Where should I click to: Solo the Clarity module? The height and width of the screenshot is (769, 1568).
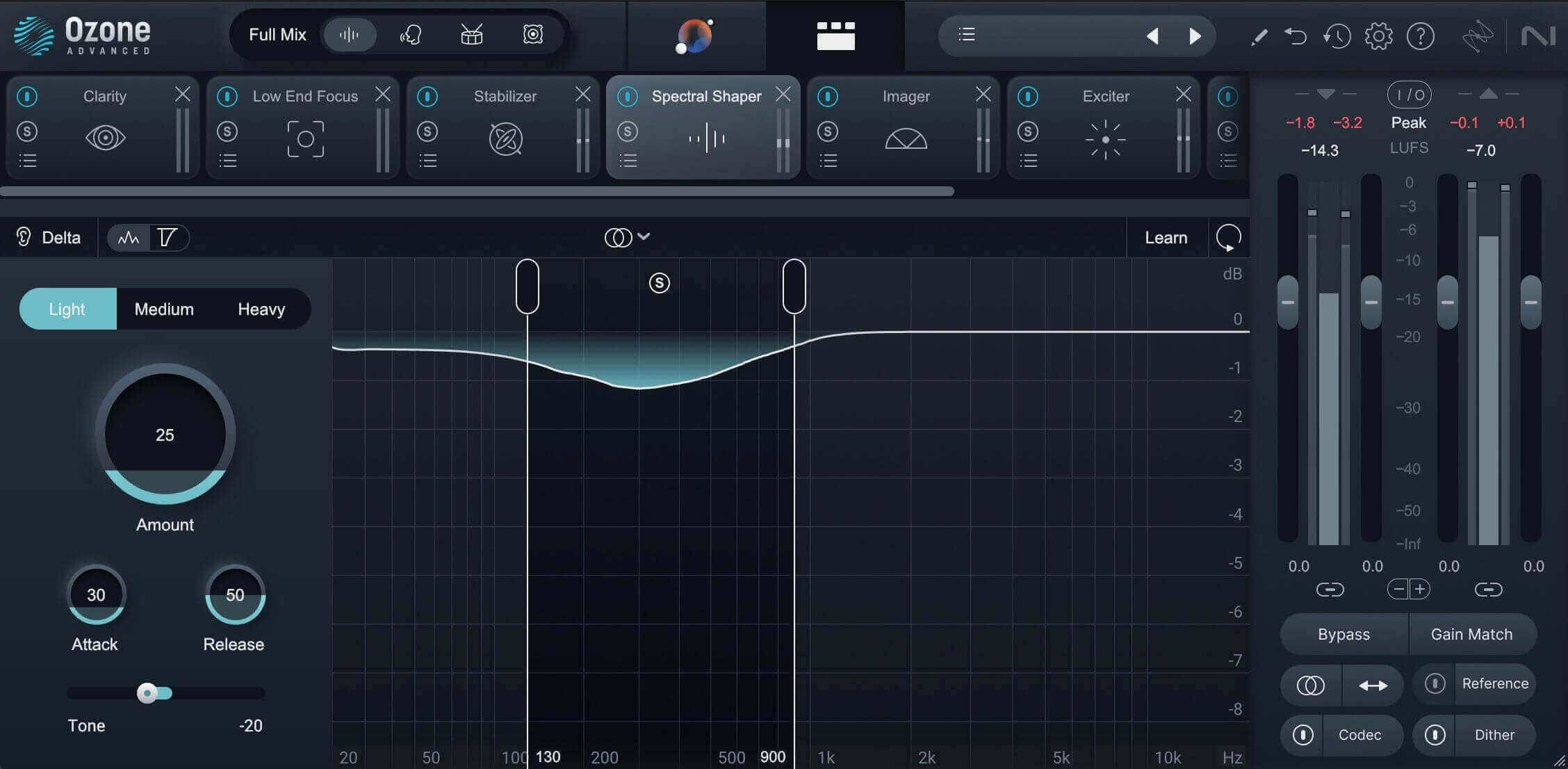pos(27,131)
